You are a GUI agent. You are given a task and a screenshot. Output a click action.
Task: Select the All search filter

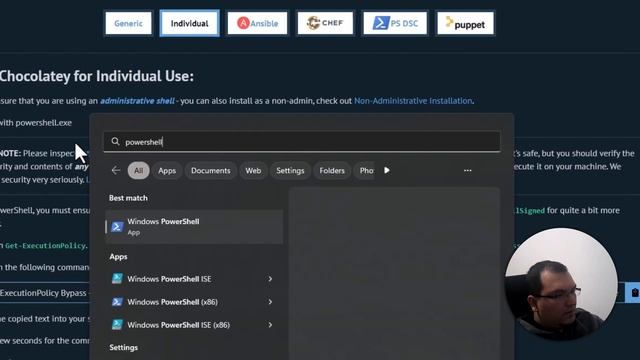tap(138, 171)
